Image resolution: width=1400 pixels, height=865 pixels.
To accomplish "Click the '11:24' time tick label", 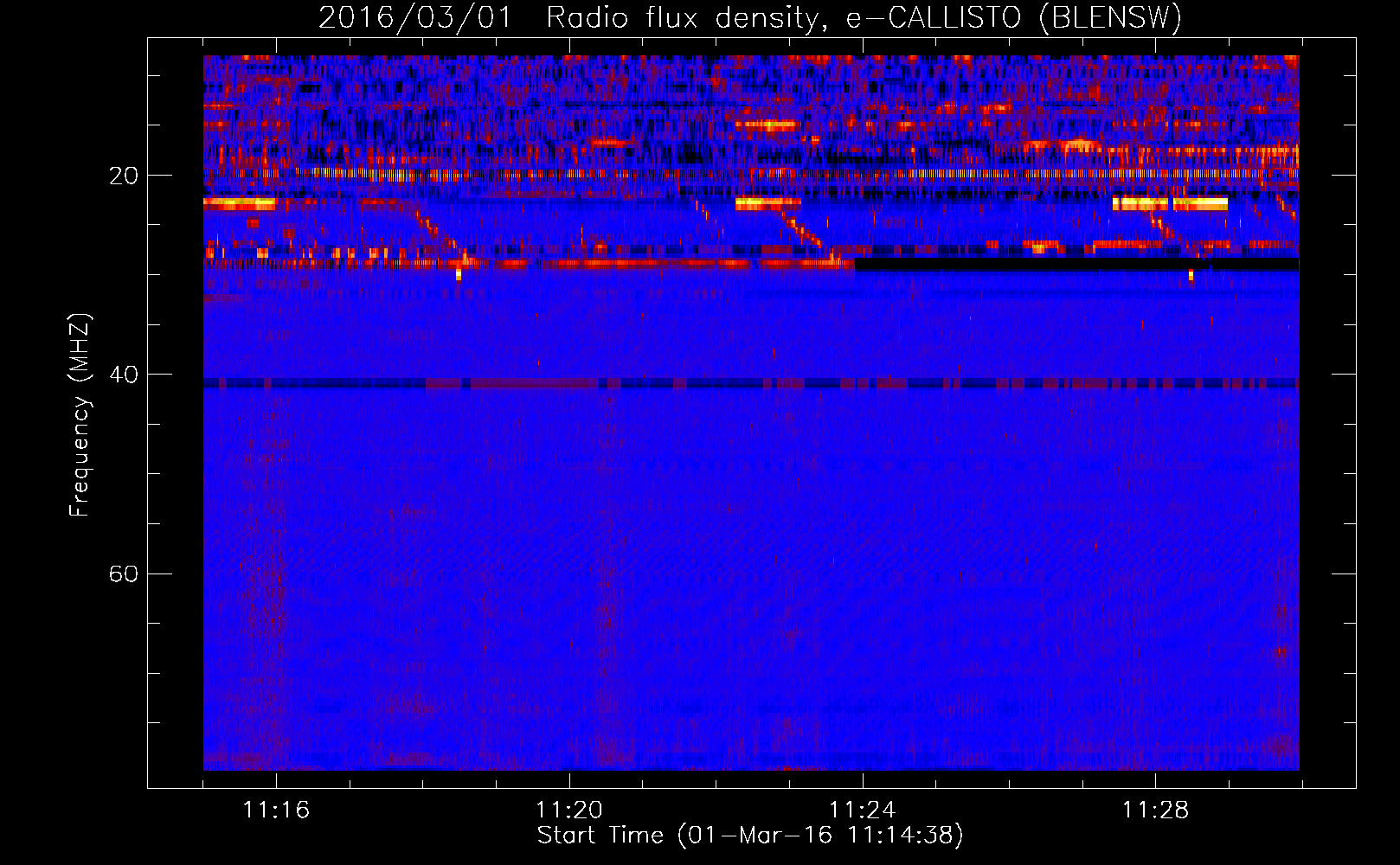I will tap(863, 810).
